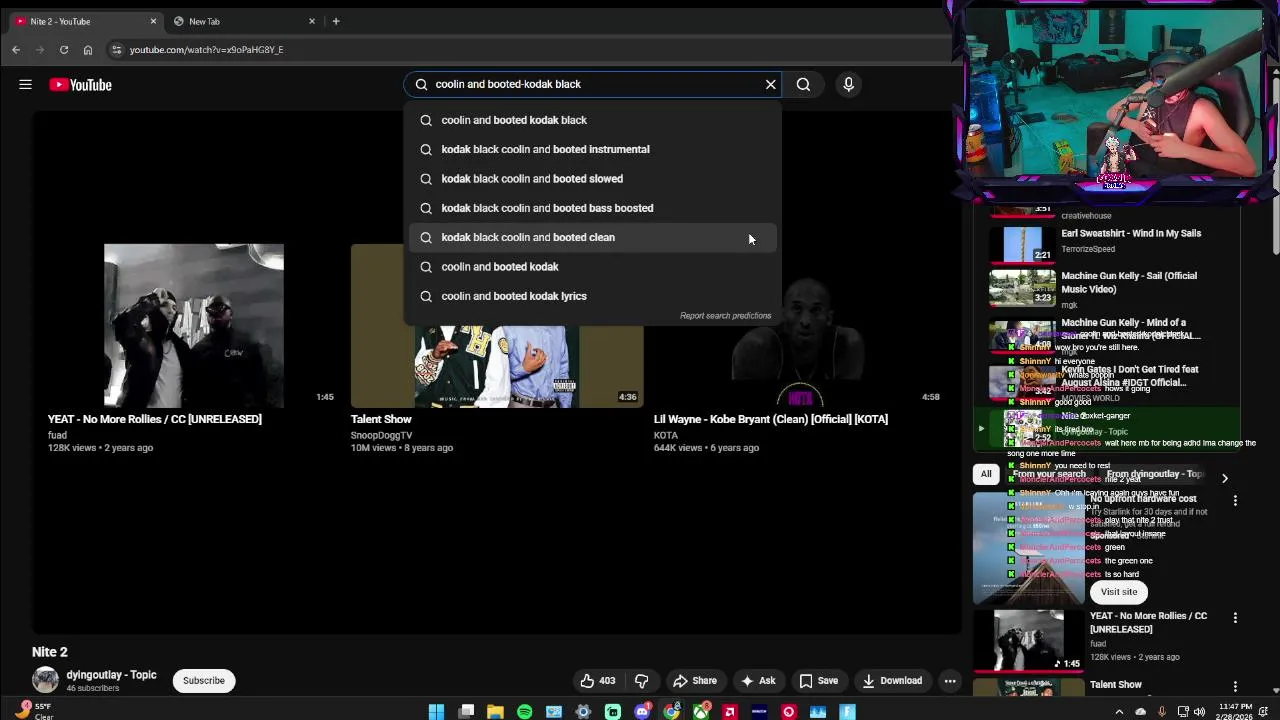Like the video with 403 likes
Image resolution: width=1280 pixels, height=720 pixels.
(x=598, y=681)
